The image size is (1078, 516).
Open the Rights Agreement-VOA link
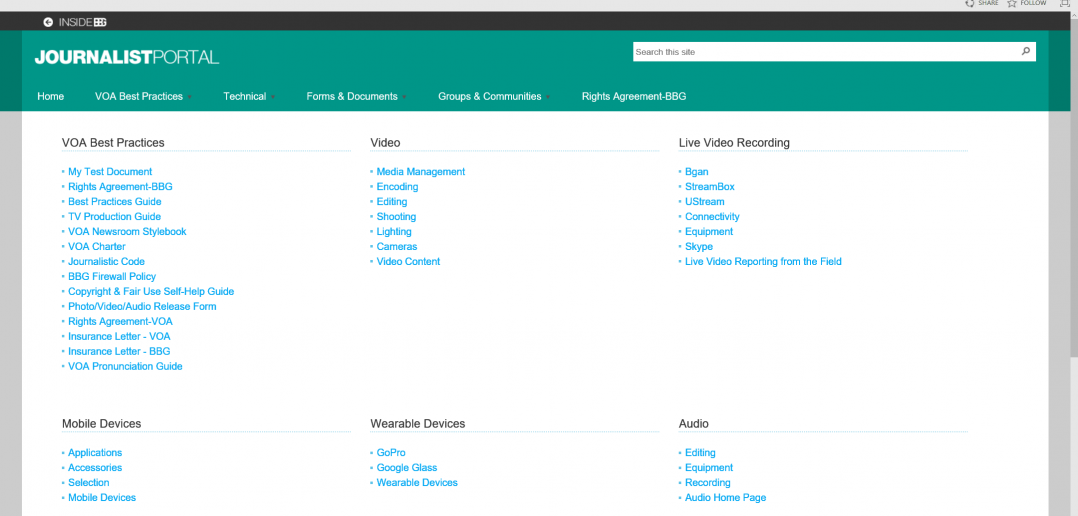coord(120,322)
